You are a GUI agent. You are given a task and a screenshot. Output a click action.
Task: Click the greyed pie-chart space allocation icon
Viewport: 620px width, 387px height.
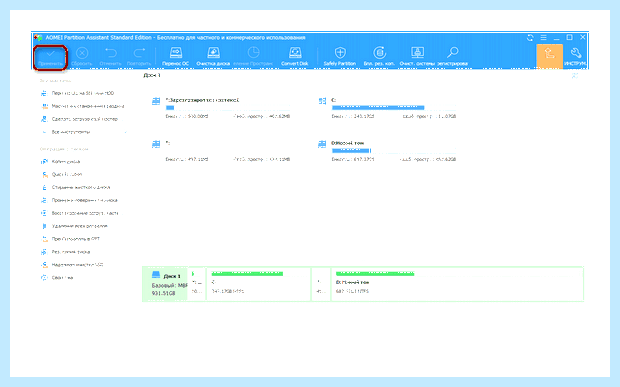[x=253, y=53]
